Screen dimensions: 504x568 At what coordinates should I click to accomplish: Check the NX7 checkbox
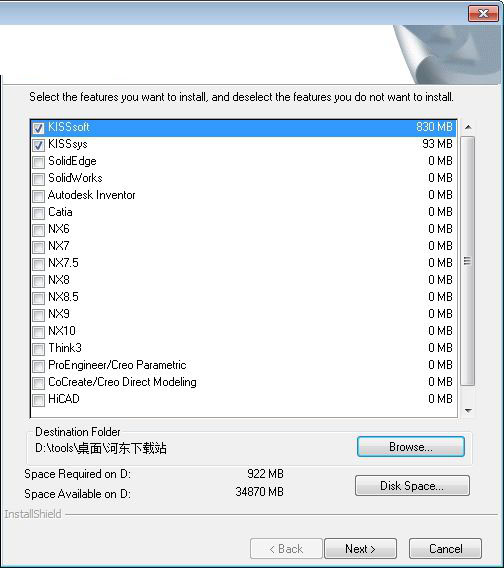[38, 247]
